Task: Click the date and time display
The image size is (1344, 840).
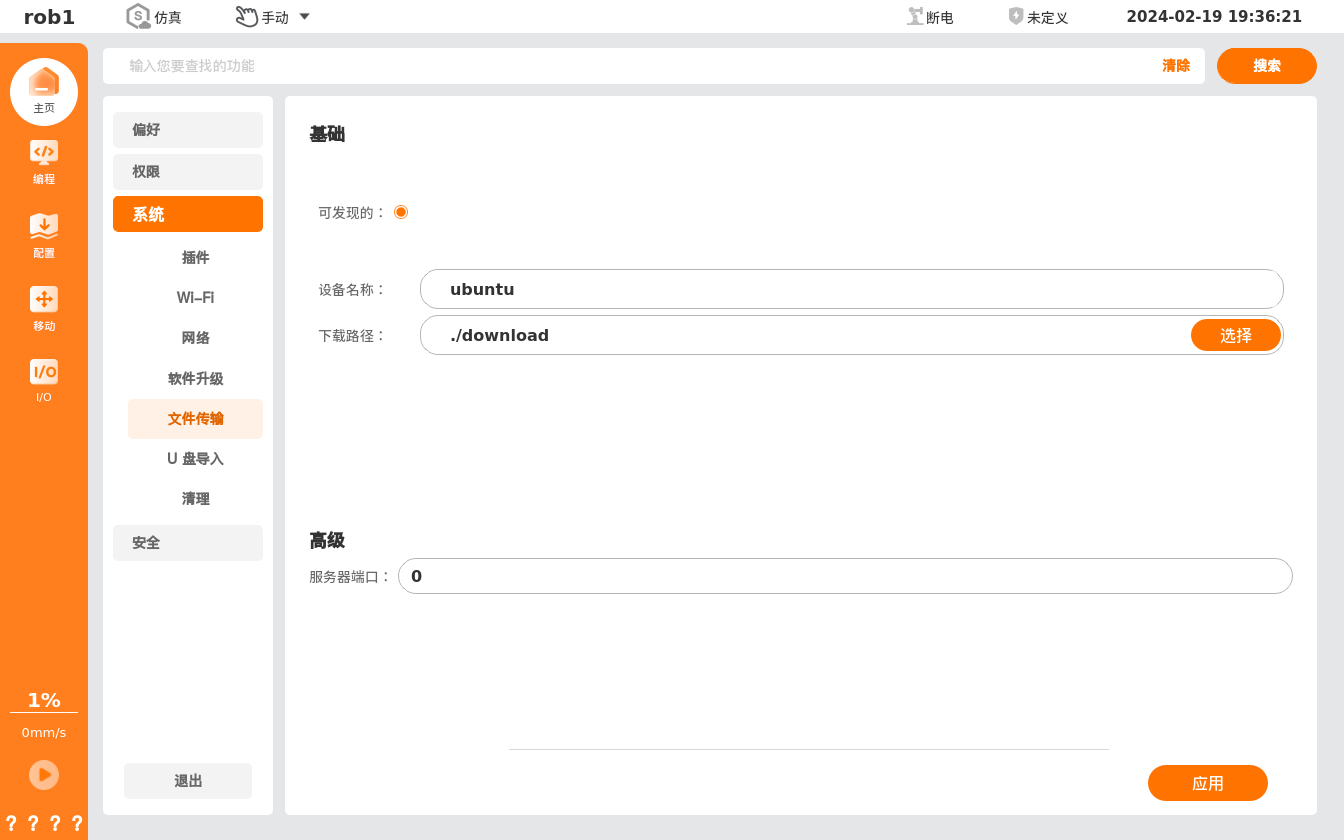Action: 1214,17
